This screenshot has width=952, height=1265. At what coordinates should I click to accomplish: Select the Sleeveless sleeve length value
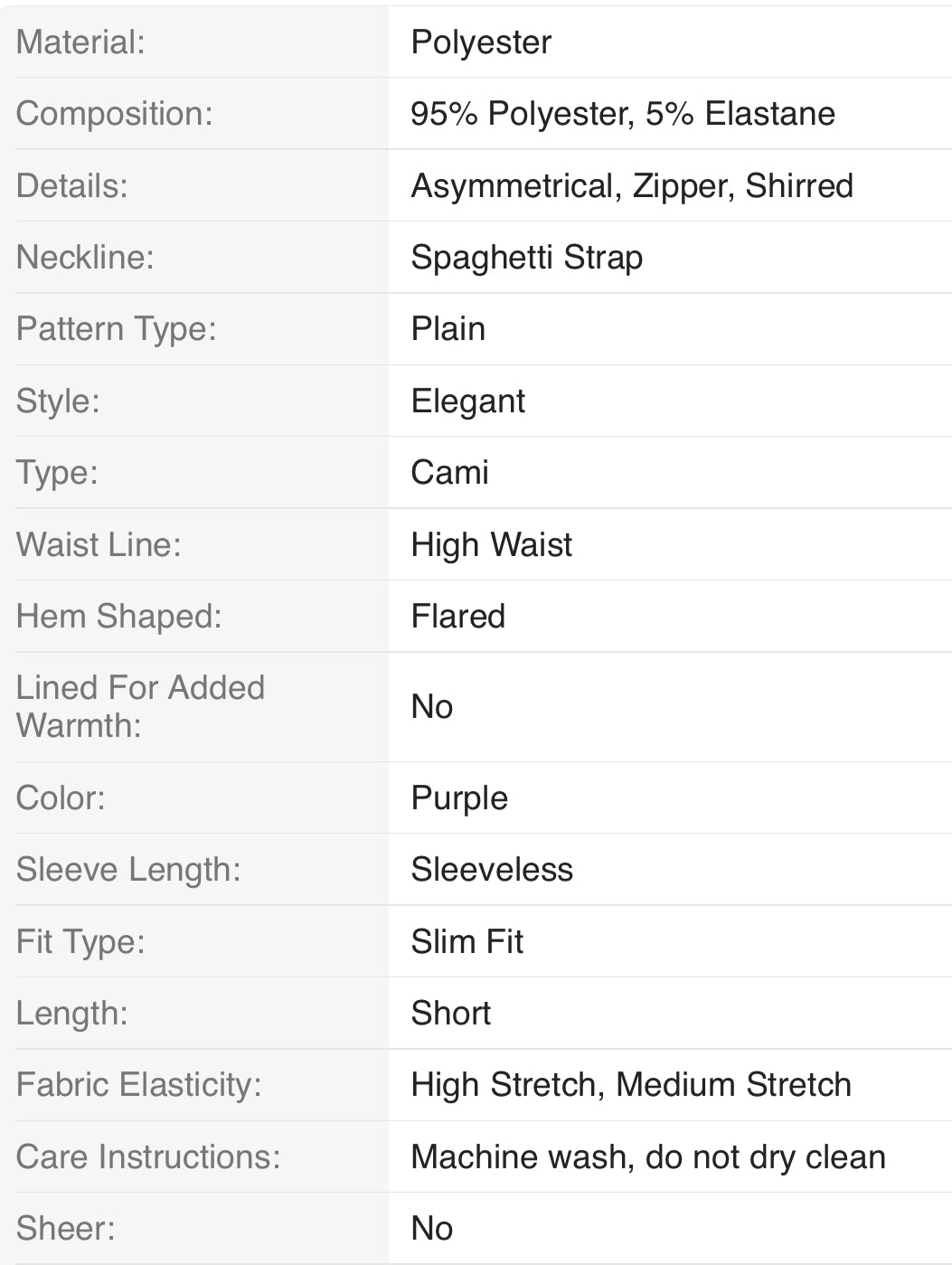(x=492, y=870)
